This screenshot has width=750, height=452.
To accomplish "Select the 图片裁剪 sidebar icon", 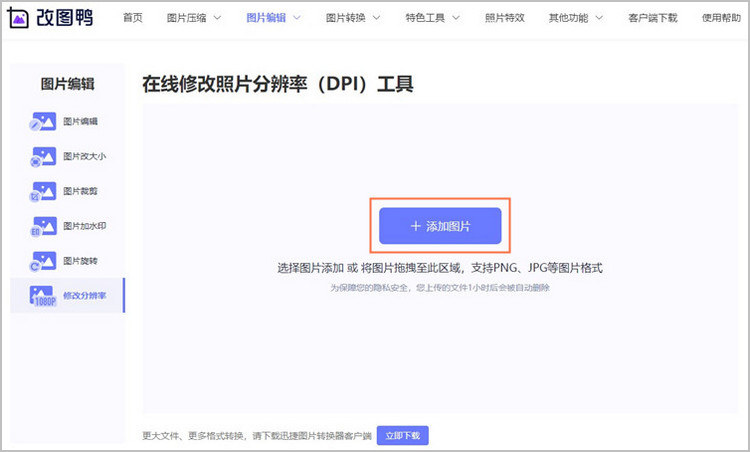I will [43, 191].
